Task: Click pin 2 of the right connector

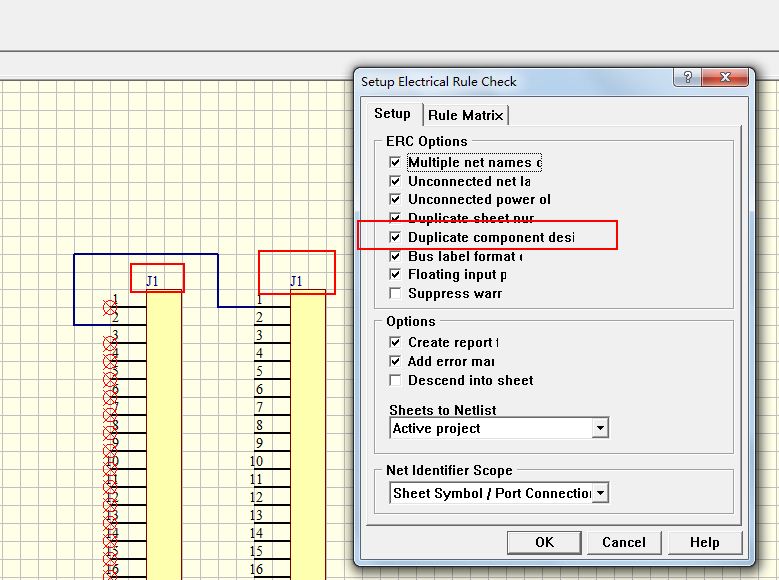Action: point(272,318)
